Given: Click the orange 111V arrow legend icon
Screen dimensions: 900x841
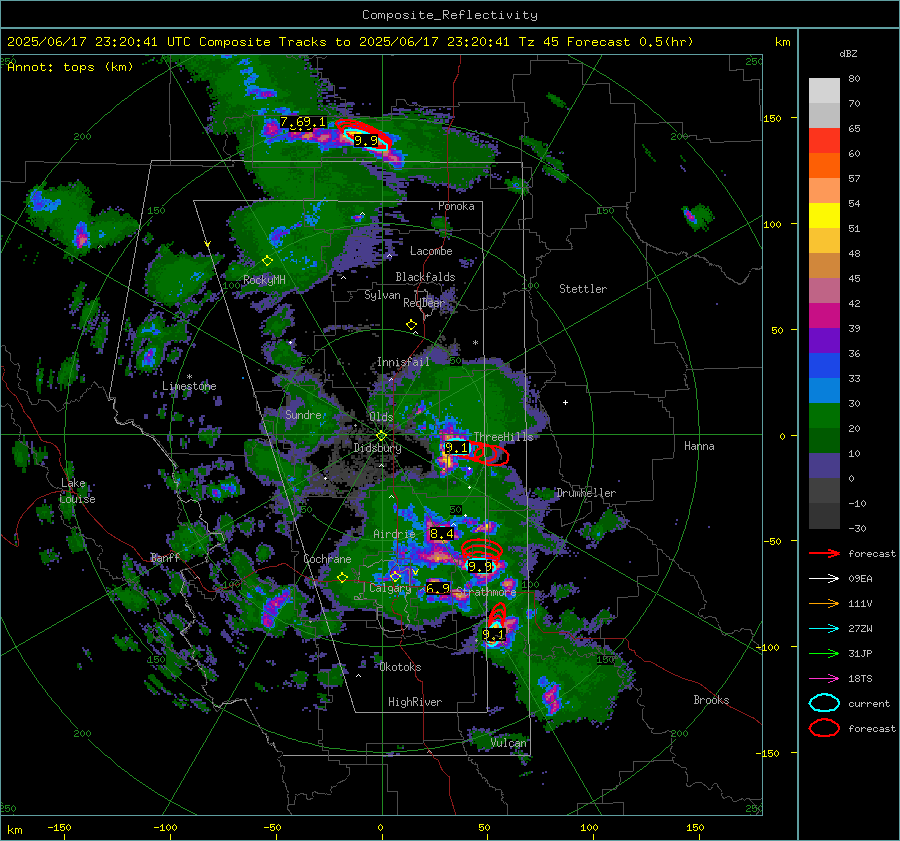Looking at the screenshot, I should pyautogui.click(x=824, y=603).
